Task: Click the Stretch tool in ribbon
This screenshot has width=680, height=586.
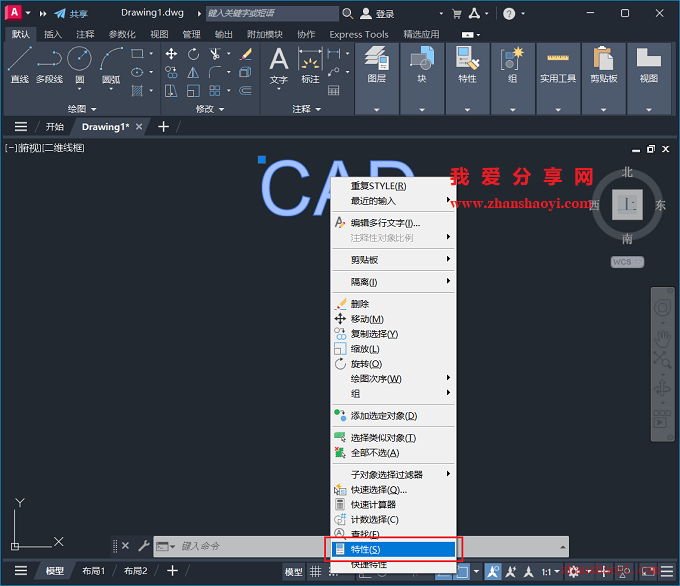Action: pos(171,91)
